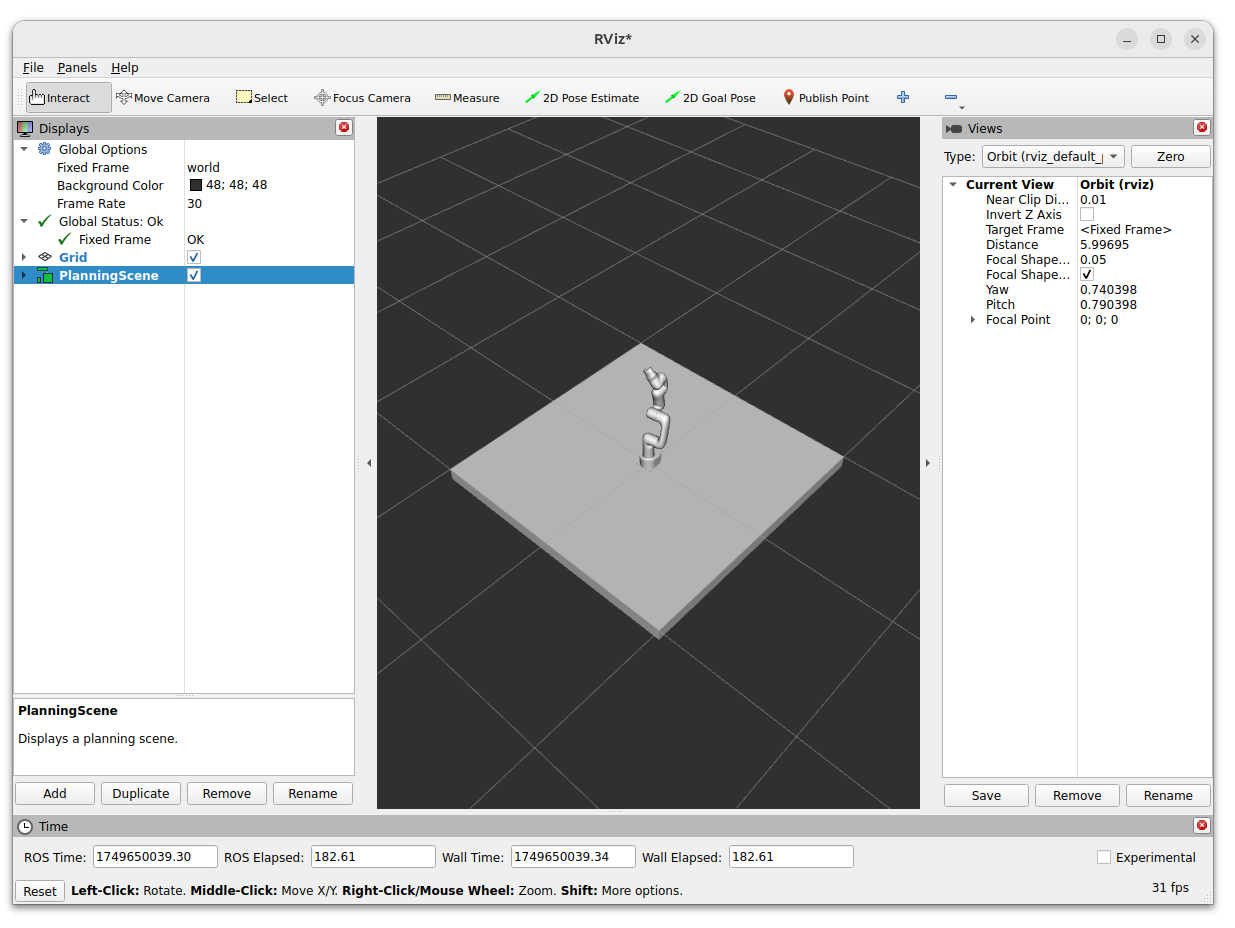The image size is (1235, 928).
Task: Uncheck the Grid display checkbox
Action: [x=194, y=257]
